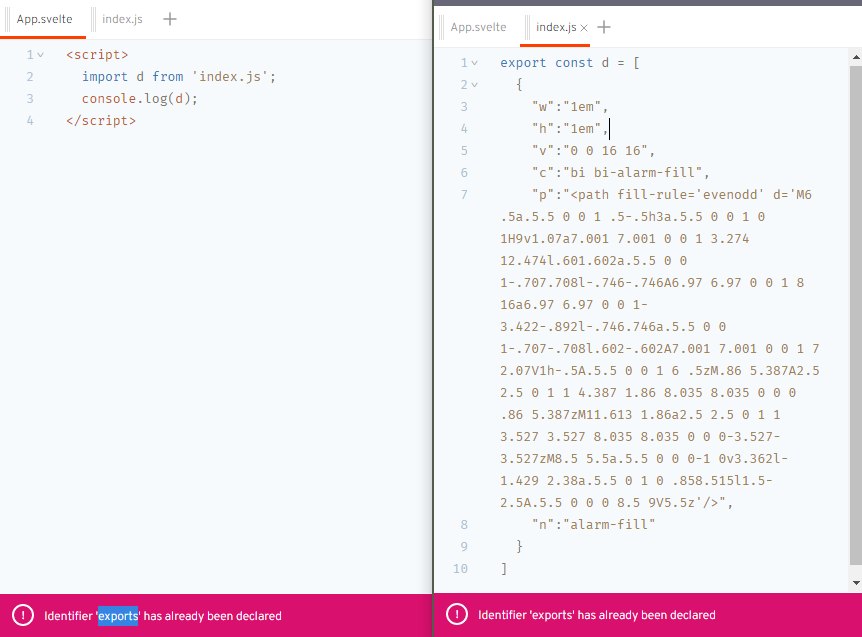Viewport: 862px width, 637px height.
Task: Open the App.svelte tab in the left editor
Action: [44, 19]
